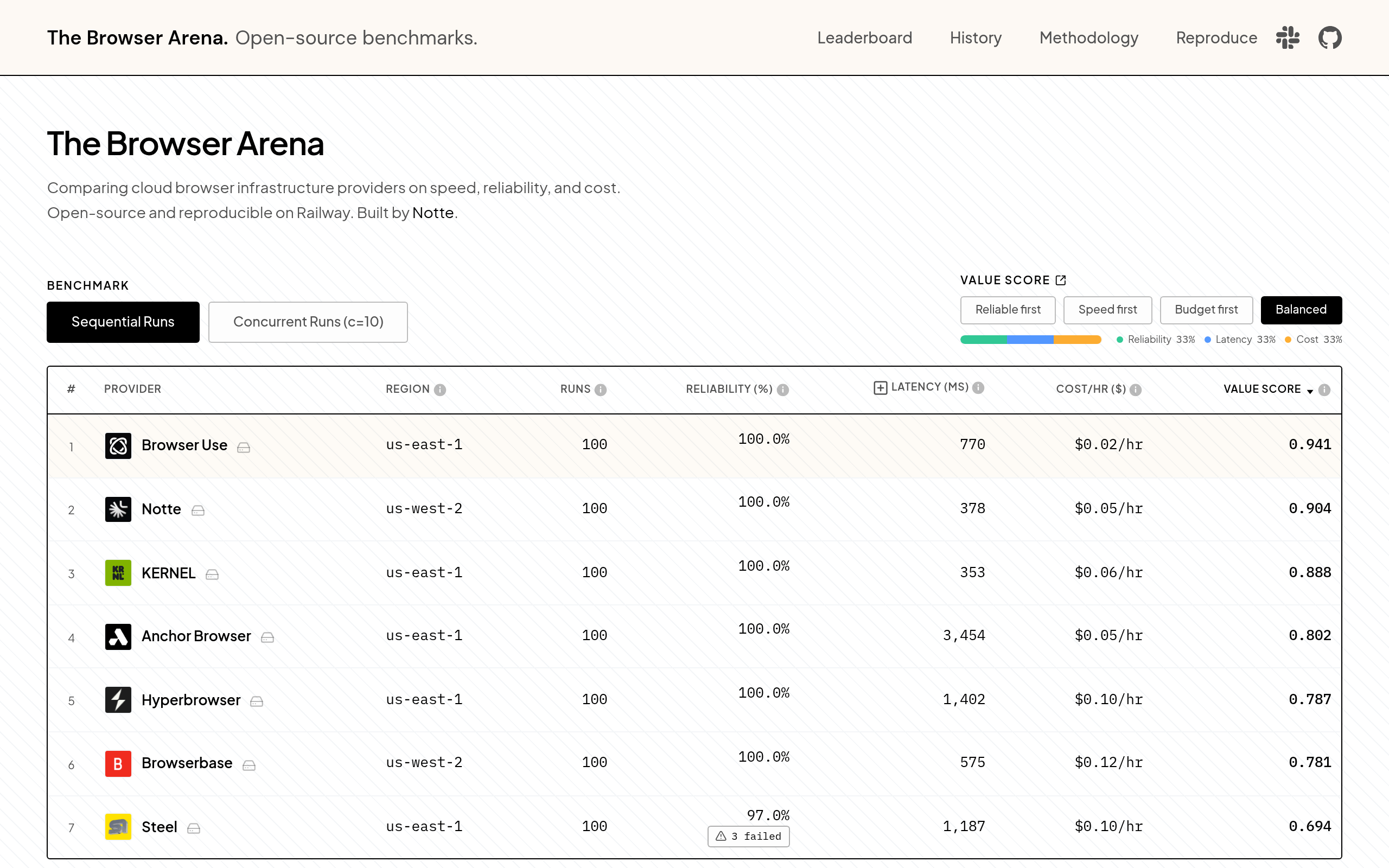Open the Reproduce nav item
Image resolution: width=1389 pixels, height=868 pixels.
pos(1216,38)
